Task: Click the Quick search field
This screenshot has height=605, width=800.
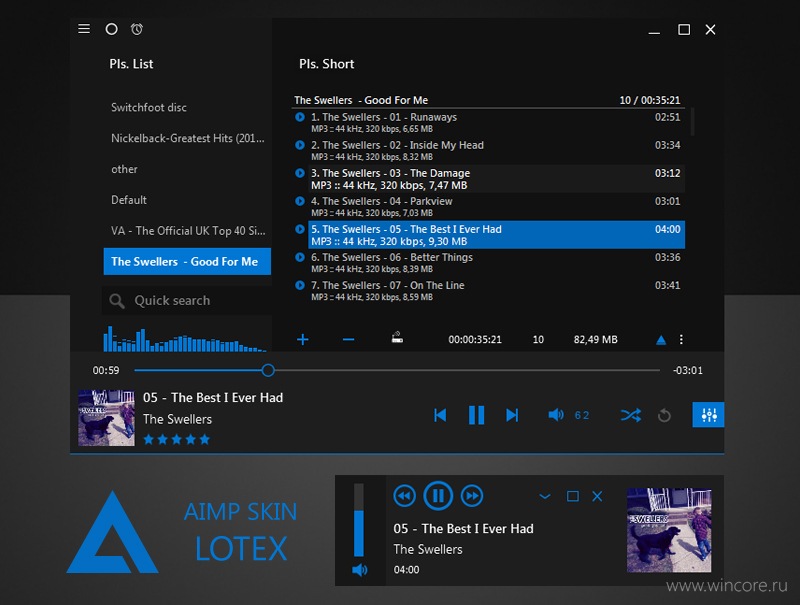Action: coord(187,300)
